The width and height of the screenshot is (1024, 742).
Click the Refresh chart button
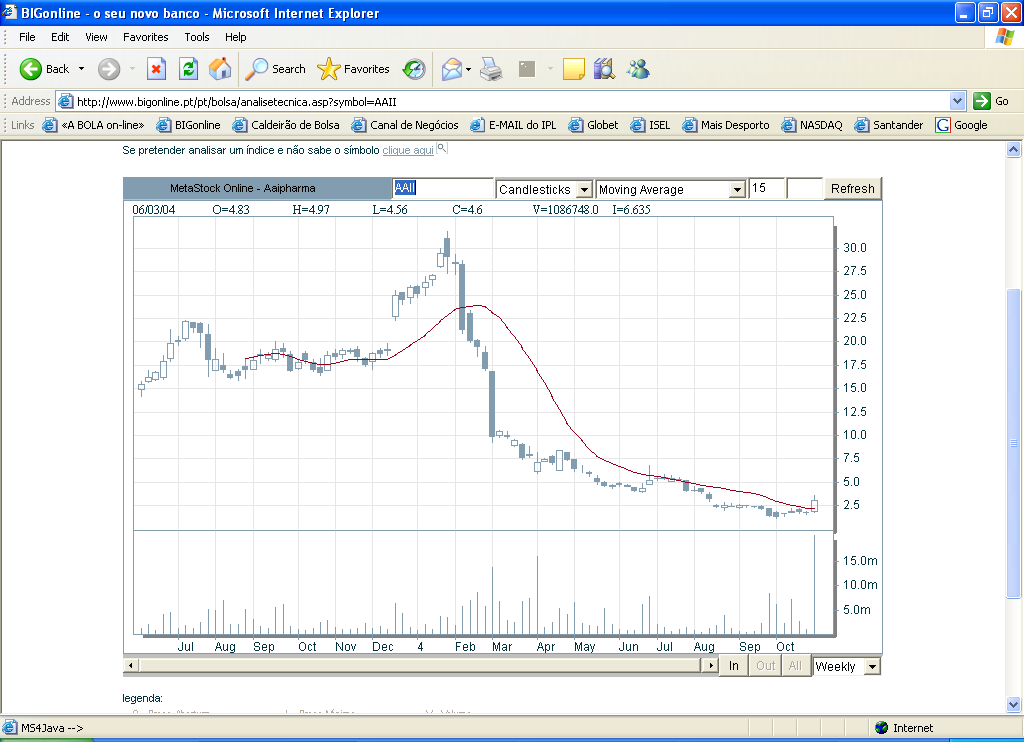852,188
